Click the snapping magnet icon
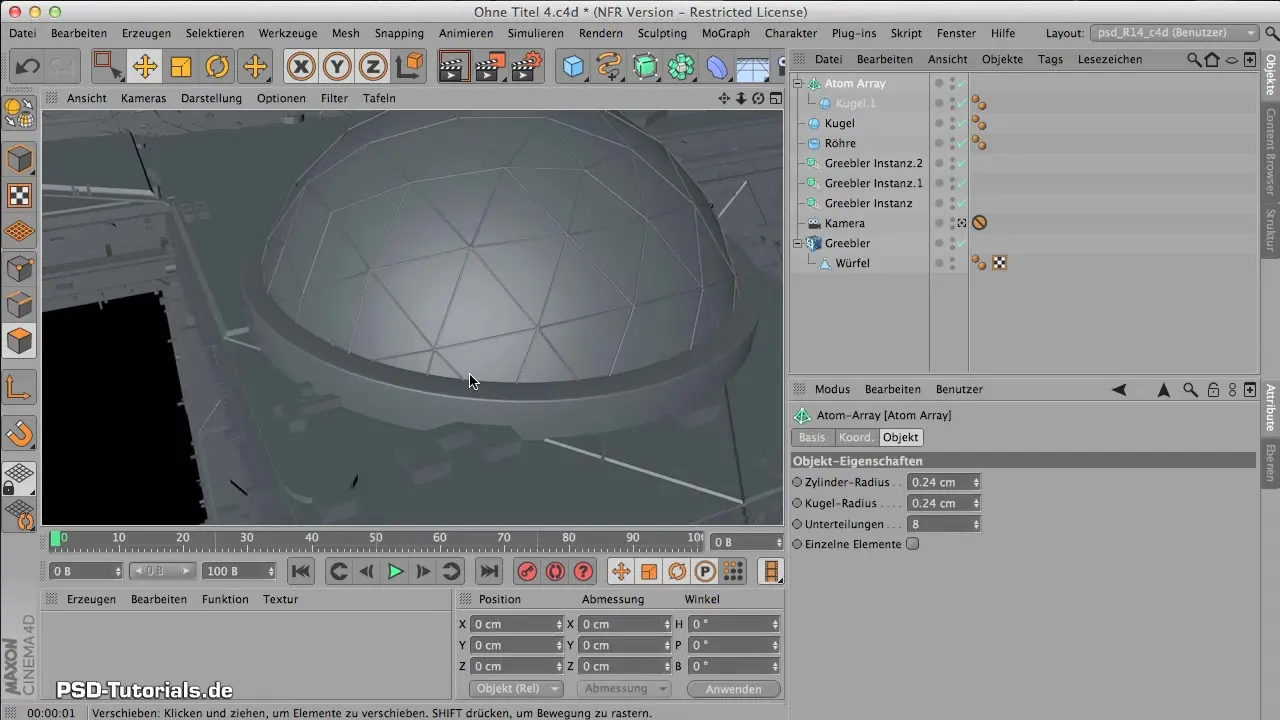This screenshot has height=720, width=1280. click(x=20, y=433)
